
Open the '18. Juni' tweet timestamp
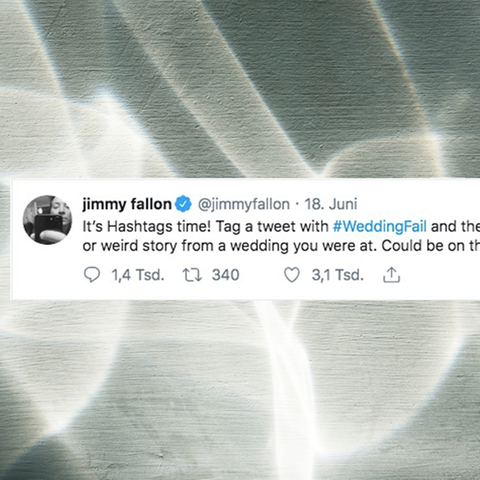tap(331, 204)
